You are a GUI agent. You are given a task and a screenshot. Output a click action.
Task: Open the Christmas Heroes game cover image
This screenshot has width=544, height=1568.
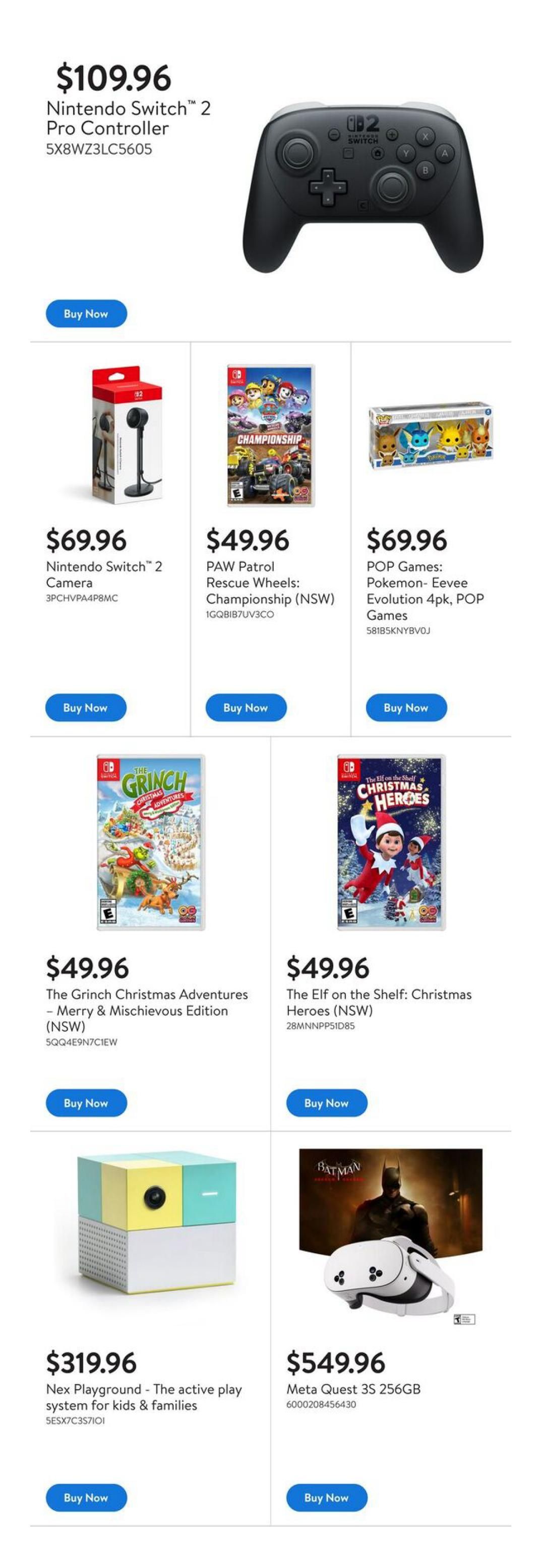click(x=391, y=842)
